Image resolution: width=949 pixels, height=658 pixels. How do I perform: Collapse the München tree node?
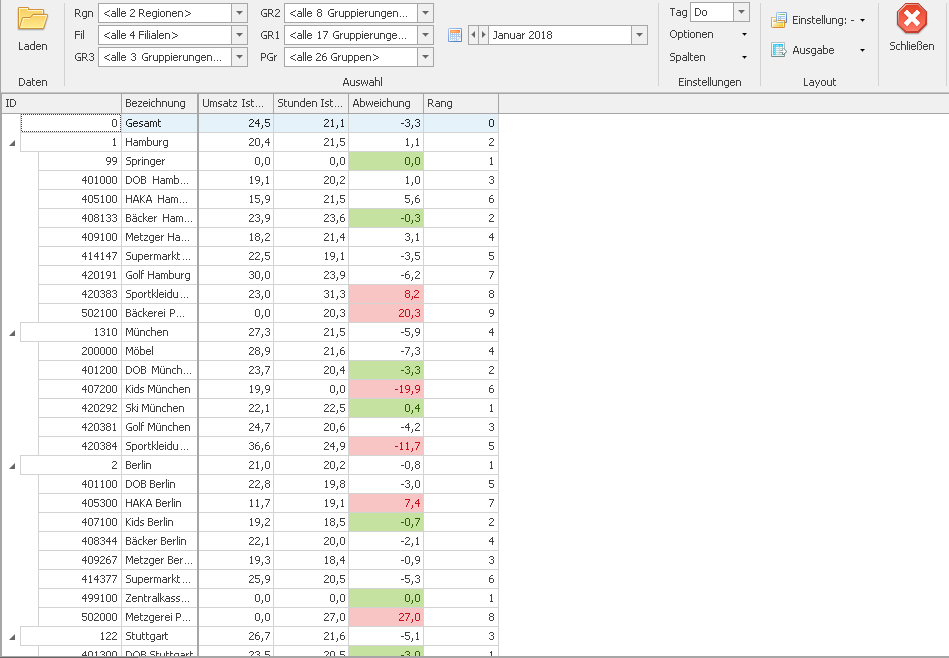point(12,332)
